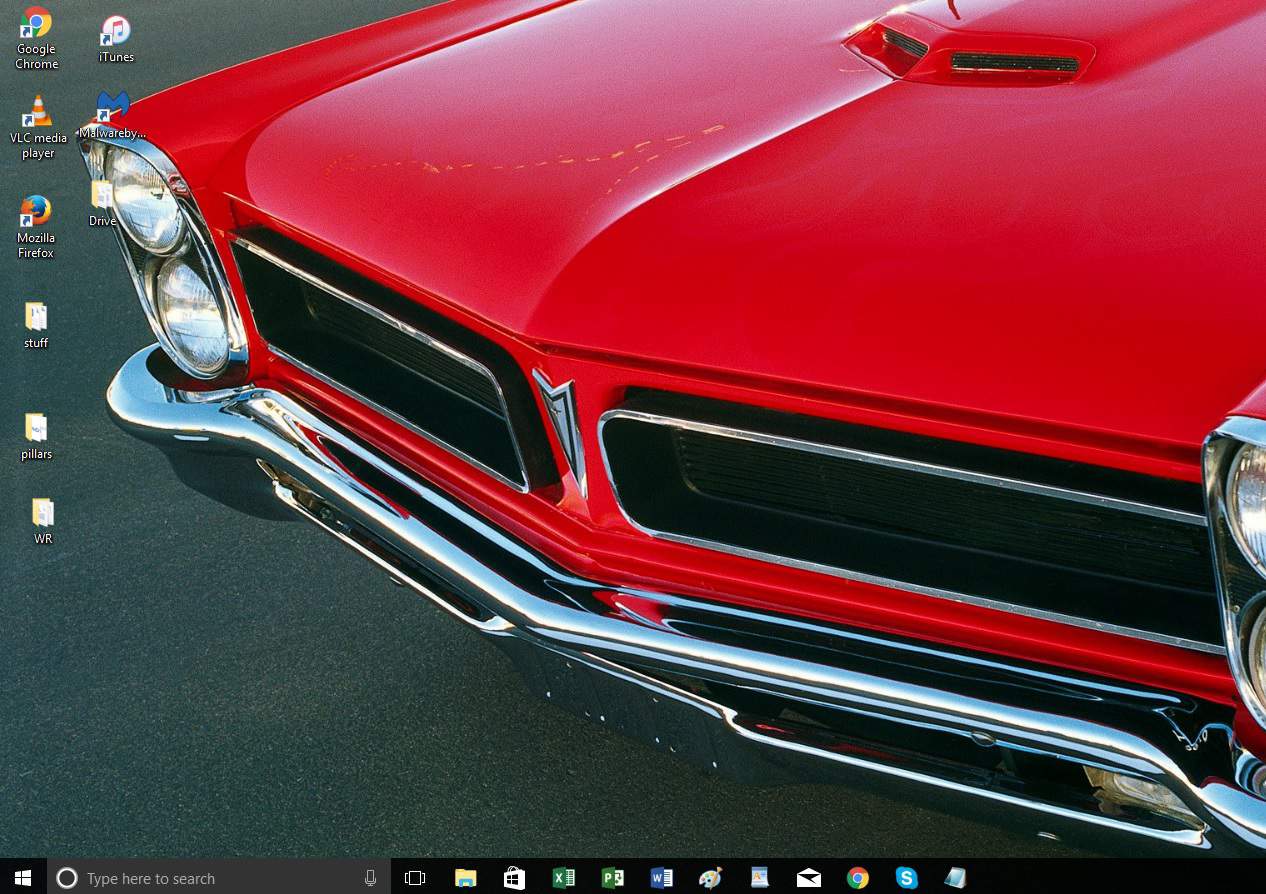The width and height of the screenshot is (1266, 894).
Task: Open the Microsoft Store
Action: click(x=514, y=877)
